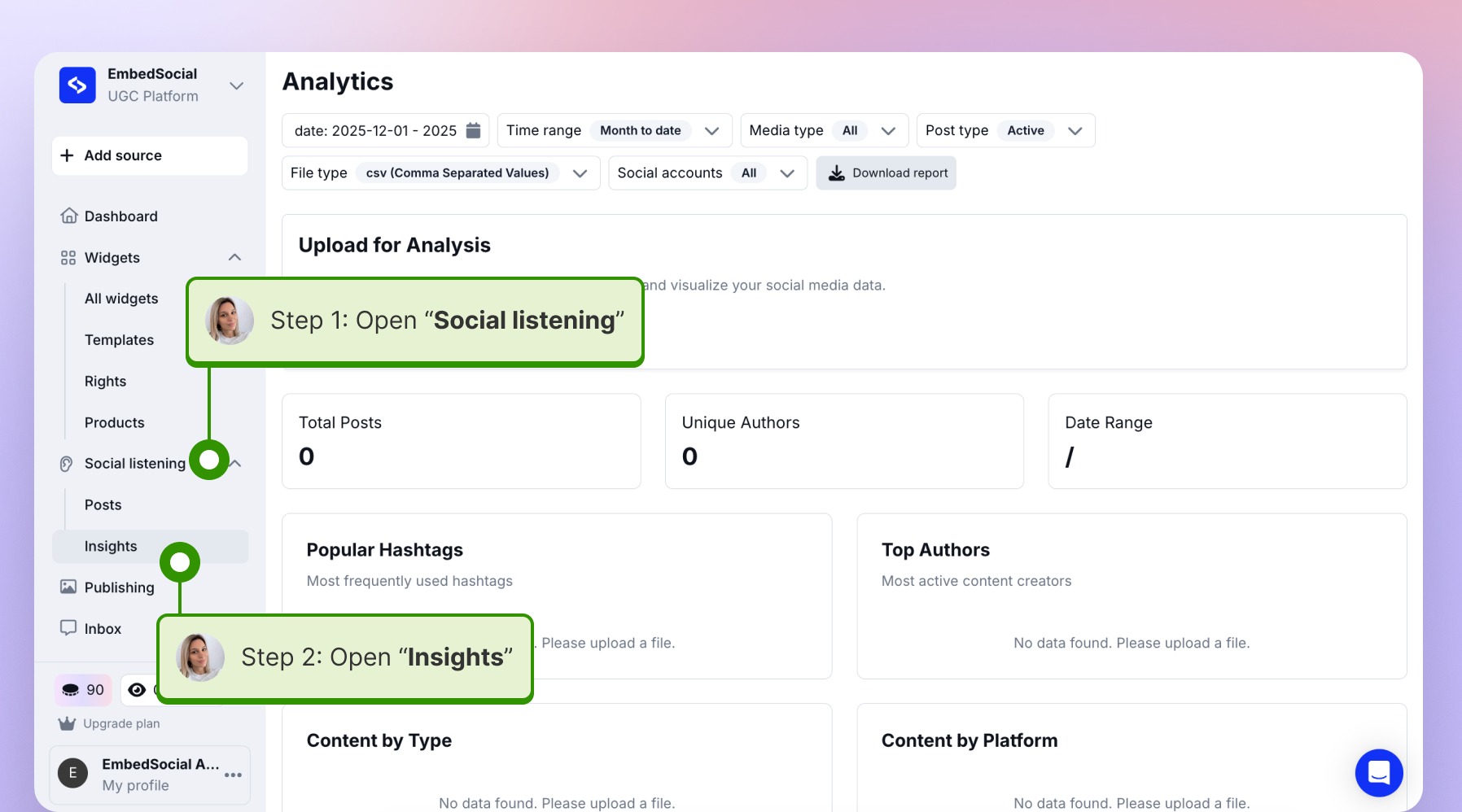Open the Media type dropdown
Image resolution: width=1462 pixels, height=812 pixels.
click(x=825, y=130)
